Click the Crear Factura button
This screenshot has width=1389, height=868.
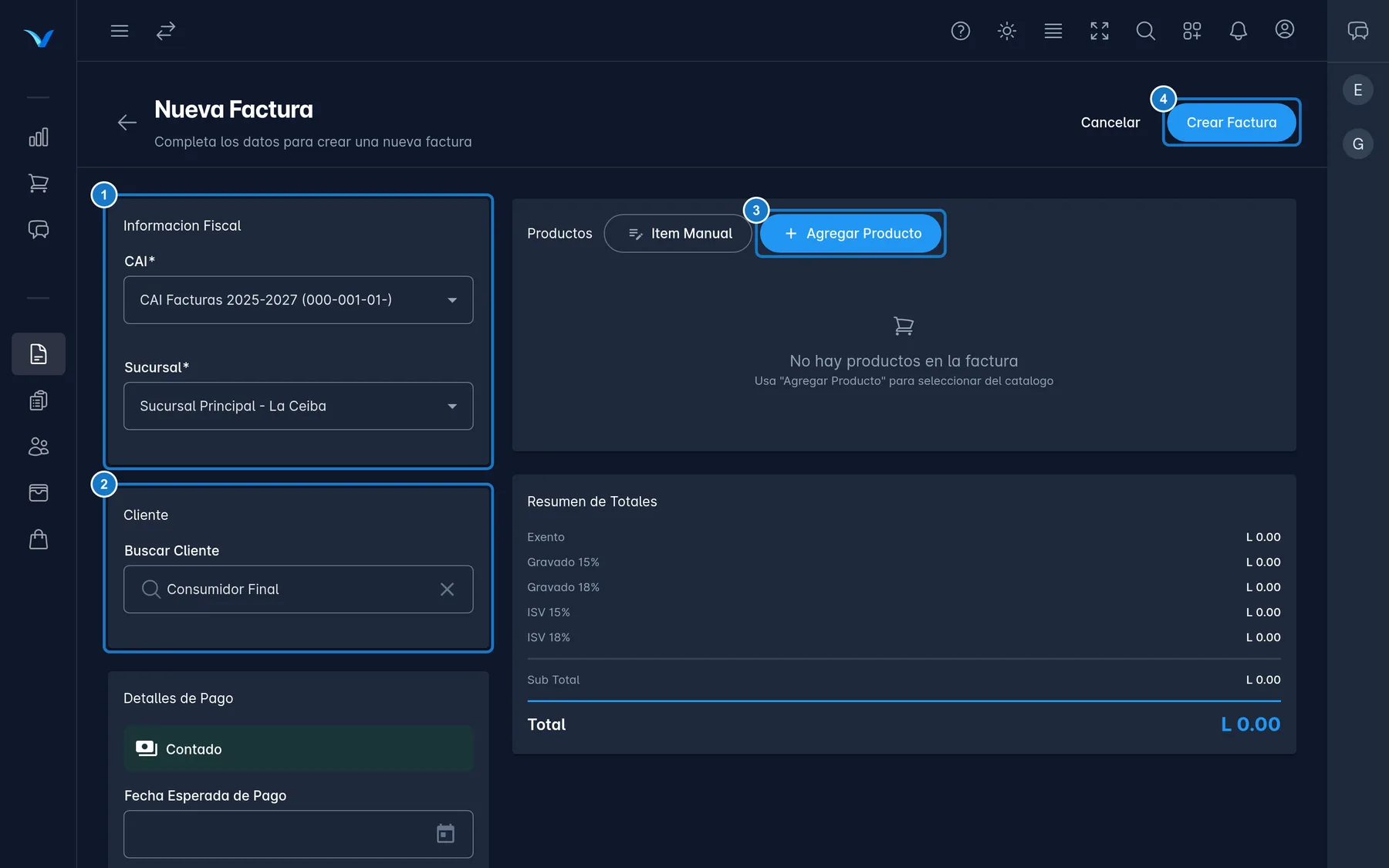coord(1232,123)
